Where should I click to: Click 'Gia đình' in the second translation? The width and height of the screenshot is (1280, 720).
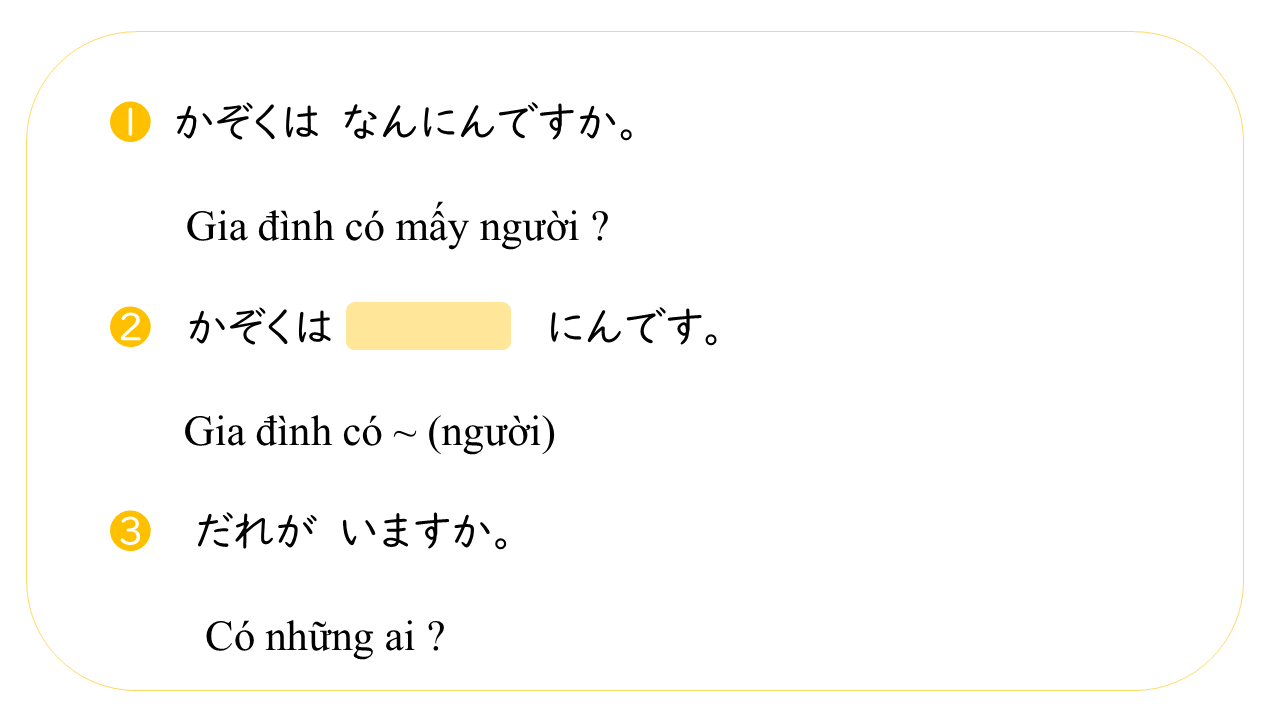click(x=258, y=432)
